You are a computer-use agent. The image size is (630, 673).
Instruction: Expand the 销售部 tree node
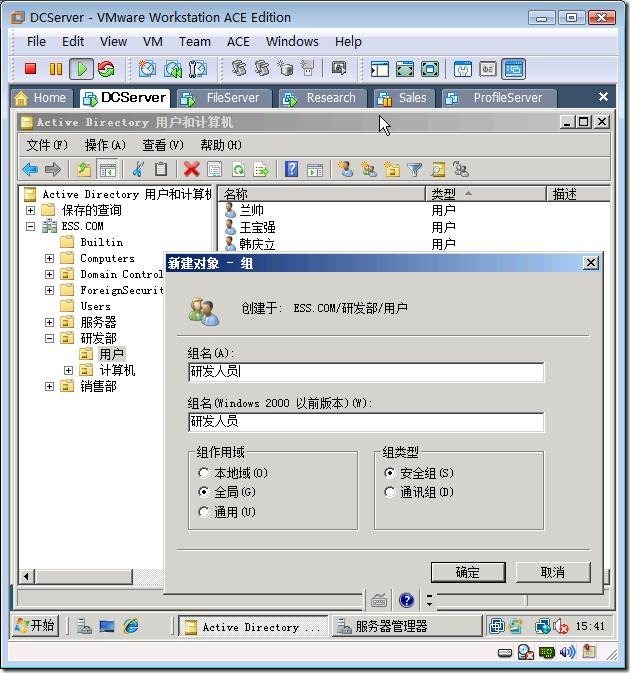coord(49,387)
